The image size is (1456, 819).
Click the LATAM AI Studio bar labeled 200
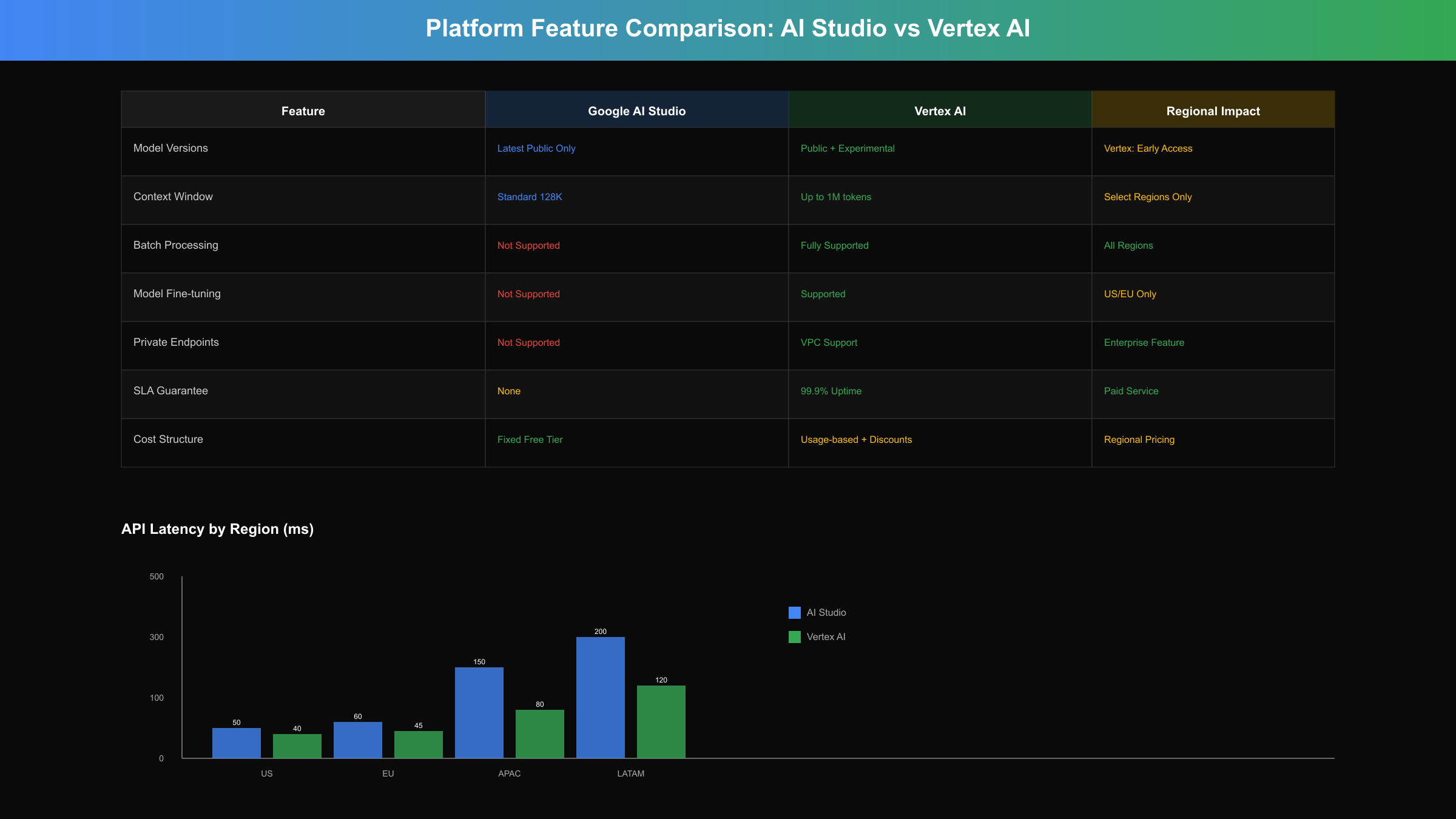pos(601,698)
